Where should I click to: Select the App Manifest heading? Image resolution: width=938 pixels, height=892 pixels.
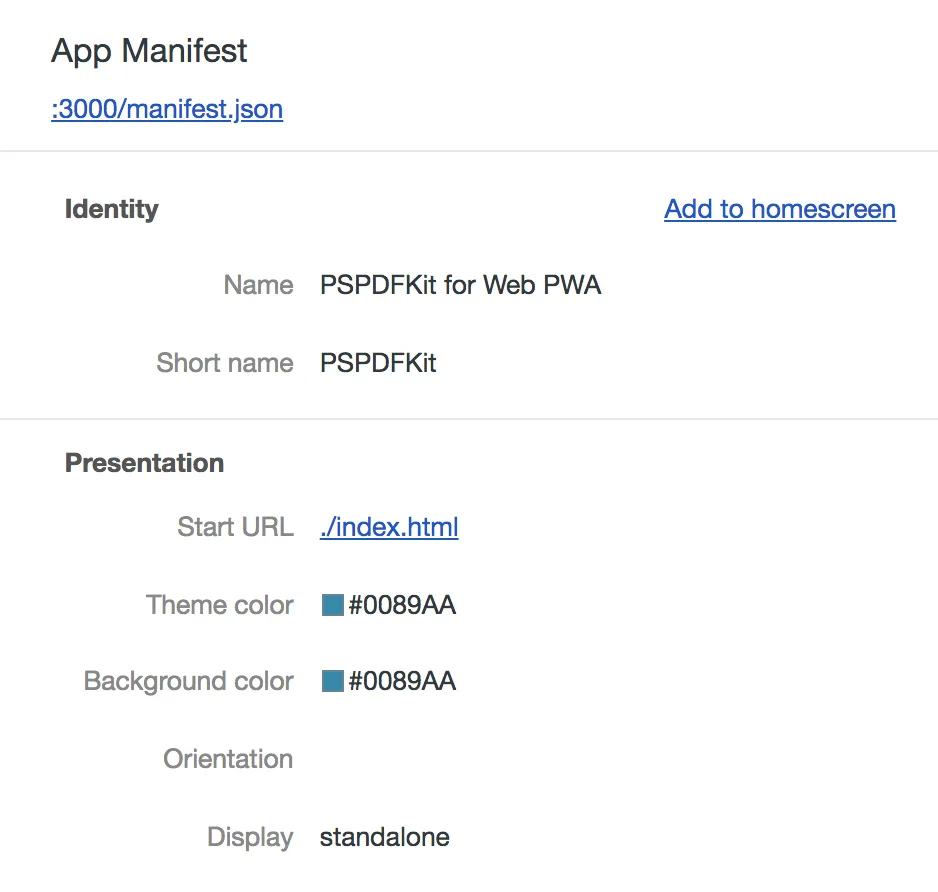149,51
